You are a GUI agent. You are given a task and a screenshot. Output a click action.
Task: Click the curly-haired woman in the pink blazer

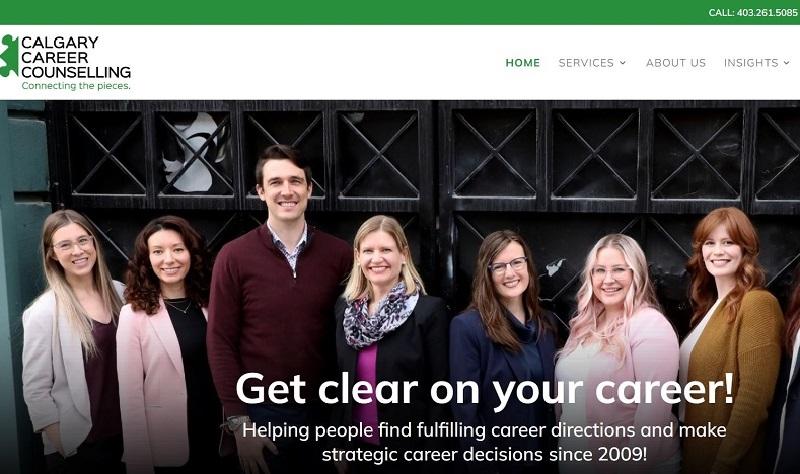[x=163, y=342]
